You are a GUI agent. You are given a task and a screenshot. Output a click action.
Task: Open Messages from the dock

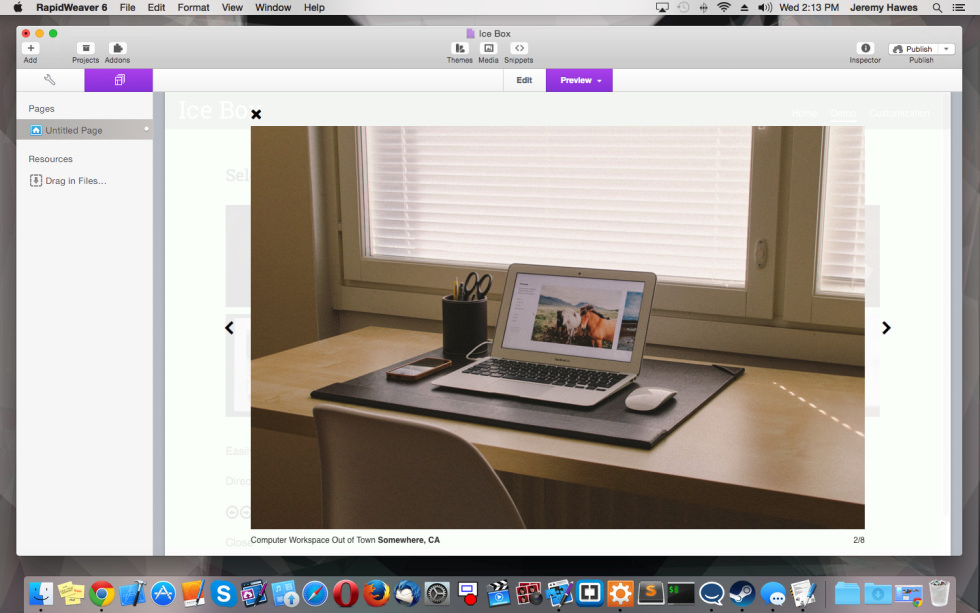pyautogui.click(x=773, y=593)
